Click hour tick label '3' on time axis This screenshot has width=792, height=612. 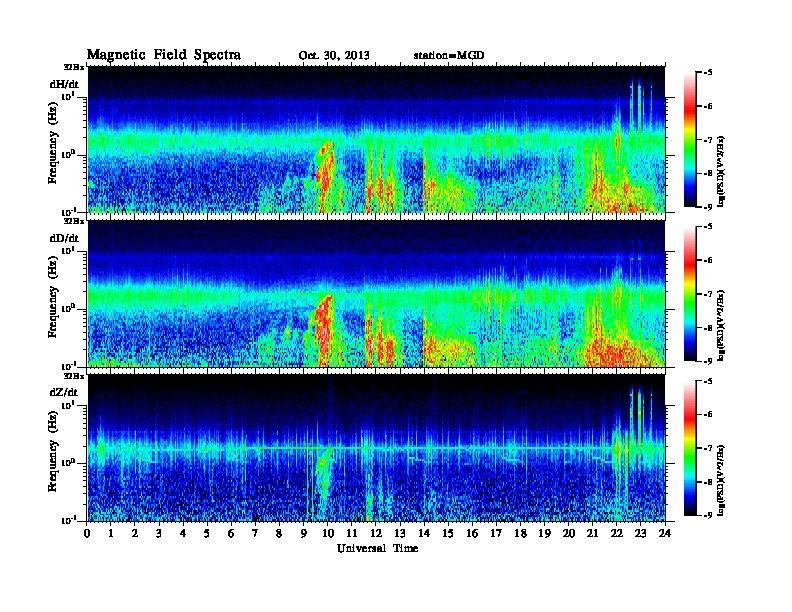(160, 533)
